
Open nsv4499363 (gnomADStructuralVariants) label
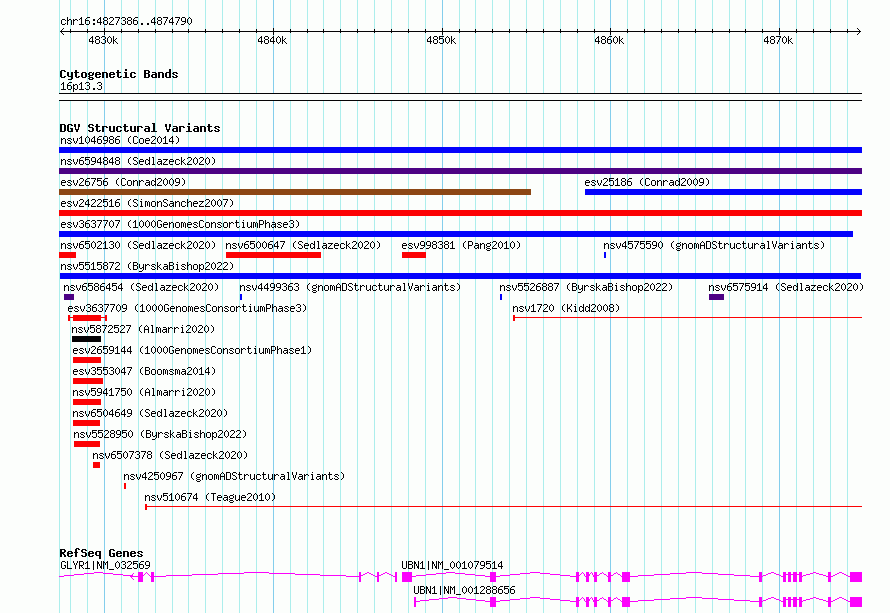(350, 287)
